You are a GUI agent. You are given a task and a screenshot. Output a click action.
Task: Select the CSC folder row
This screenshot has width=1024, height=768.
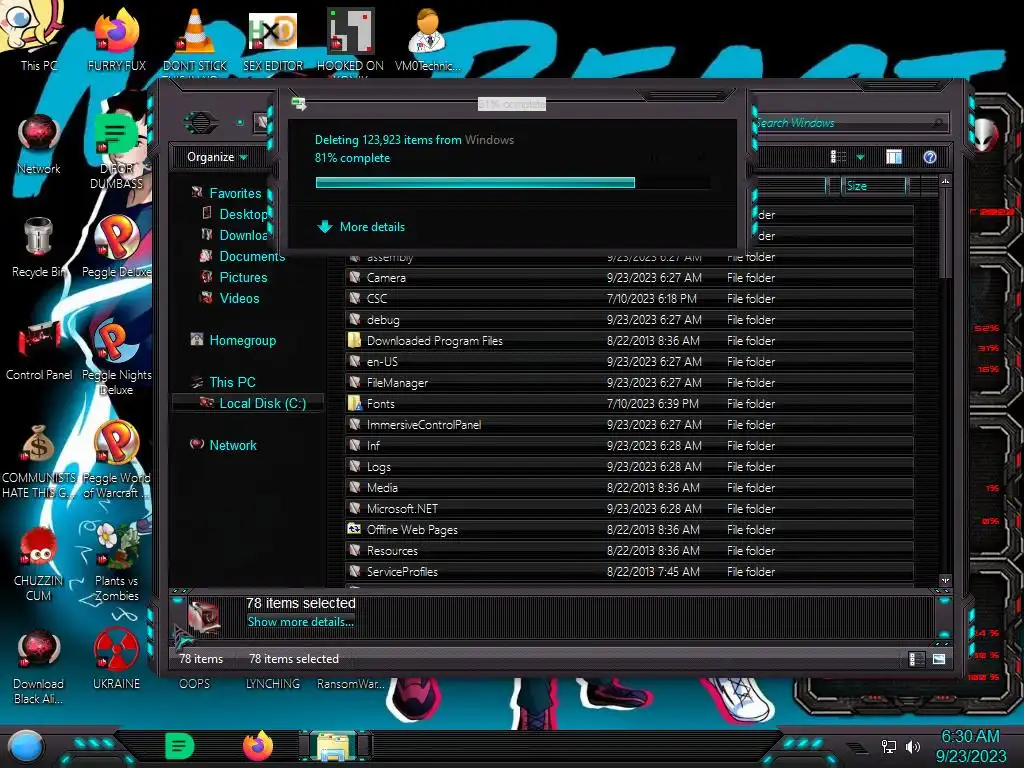click(x=630, y=298)
